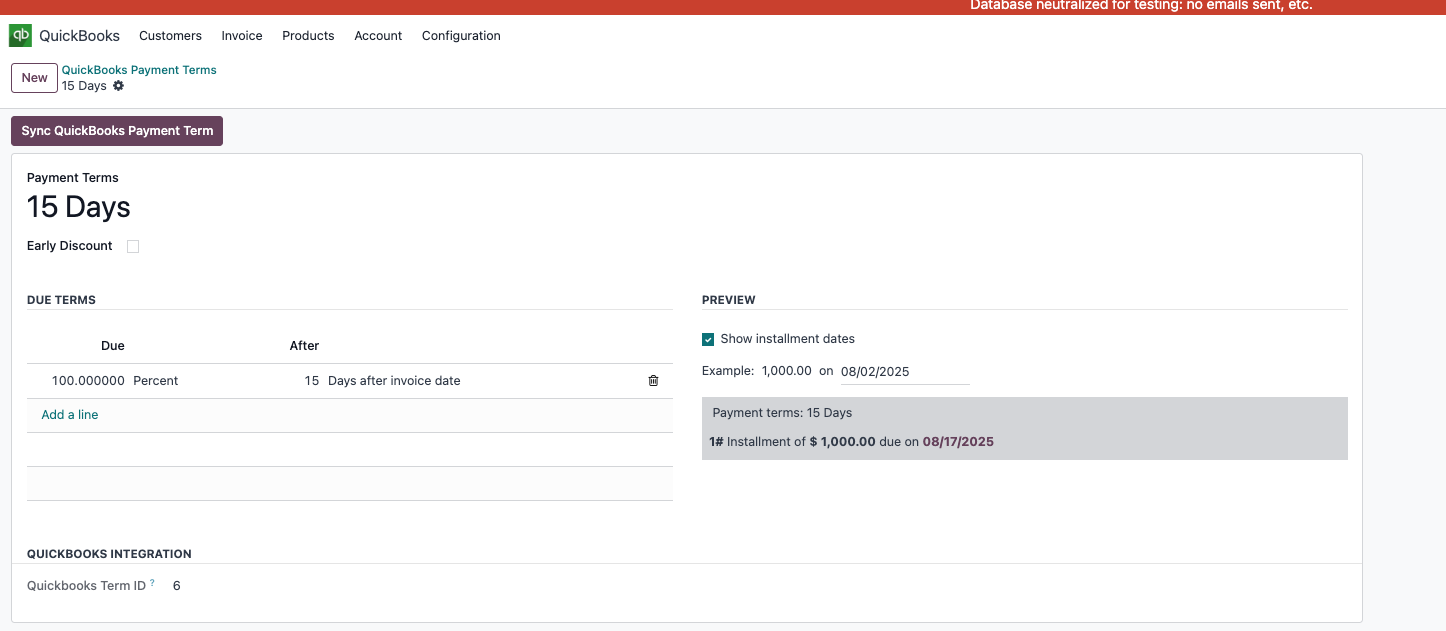
Task: Delete the 100 Percent due term line
Action: pyautogui.click(x=653, y=381)
